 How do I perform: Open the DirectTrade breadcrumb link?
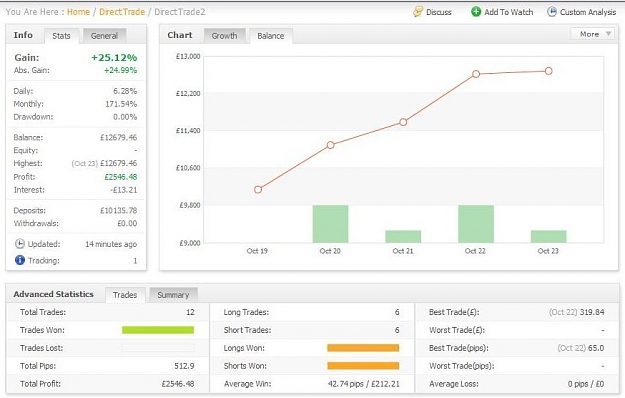point(122,12)
